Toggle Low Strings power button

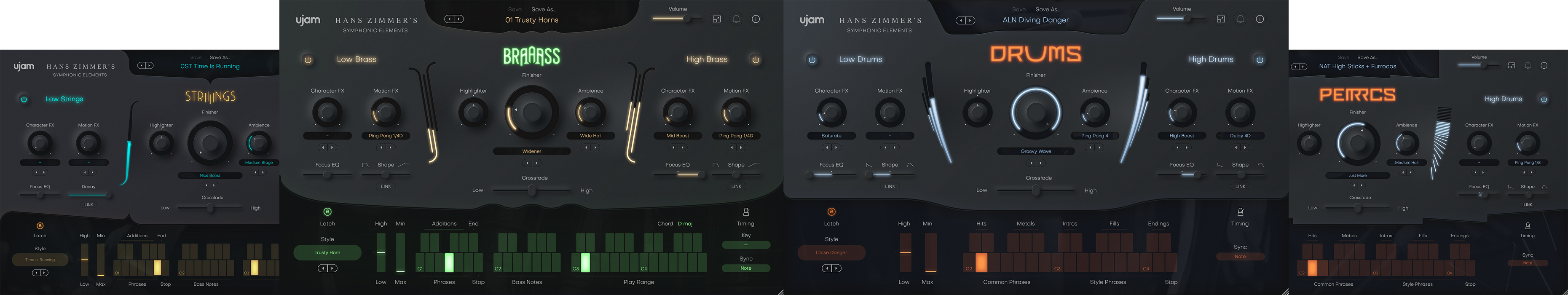[x=24, y=99]
